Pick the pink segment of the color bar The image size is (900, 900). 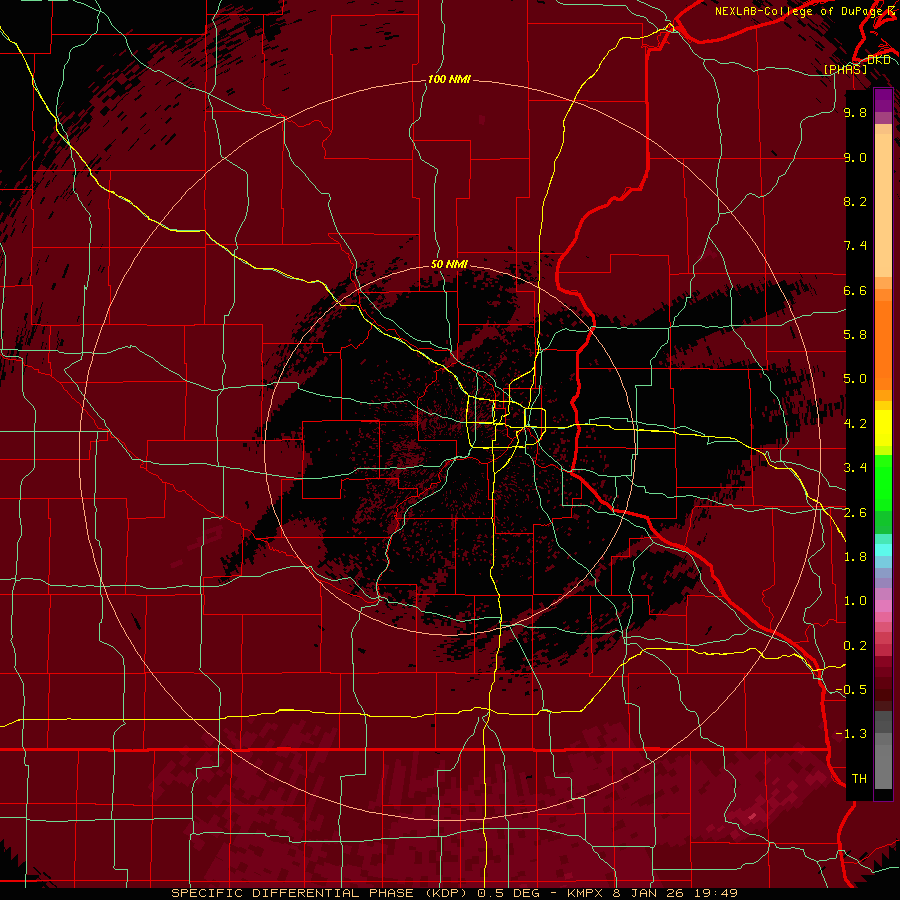click(883, 606)
